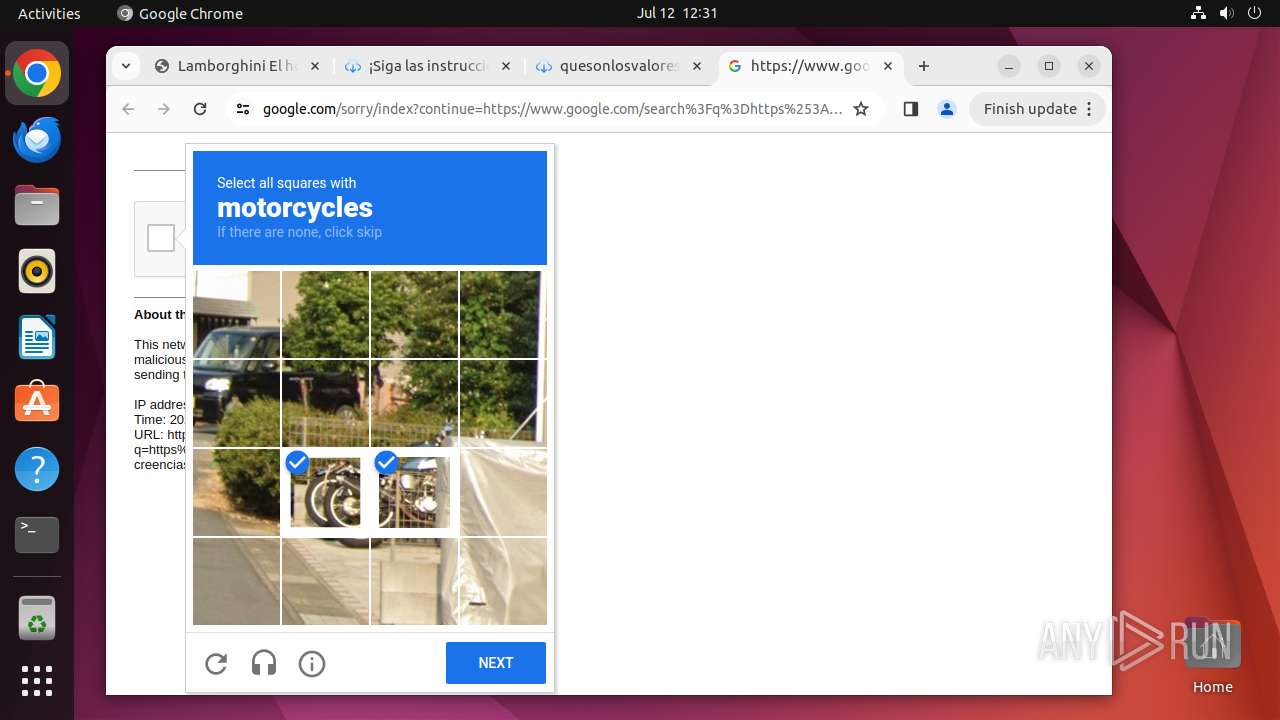Select the black car captcha tile
Viewport: 1280px width, 720px height.
coord(236,403)
